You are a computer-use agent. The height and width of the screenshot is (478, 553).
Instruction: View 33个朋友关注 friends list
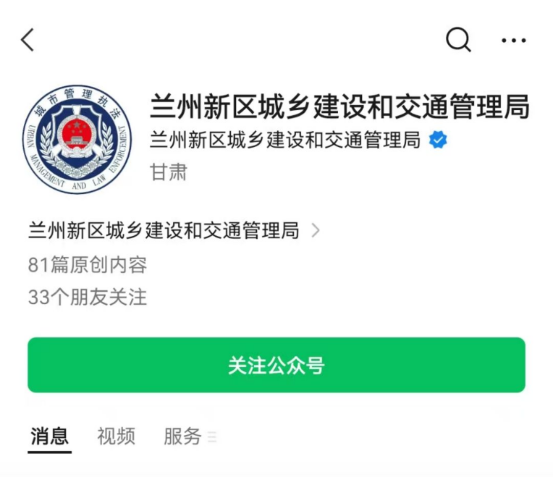tap(87, 297)
